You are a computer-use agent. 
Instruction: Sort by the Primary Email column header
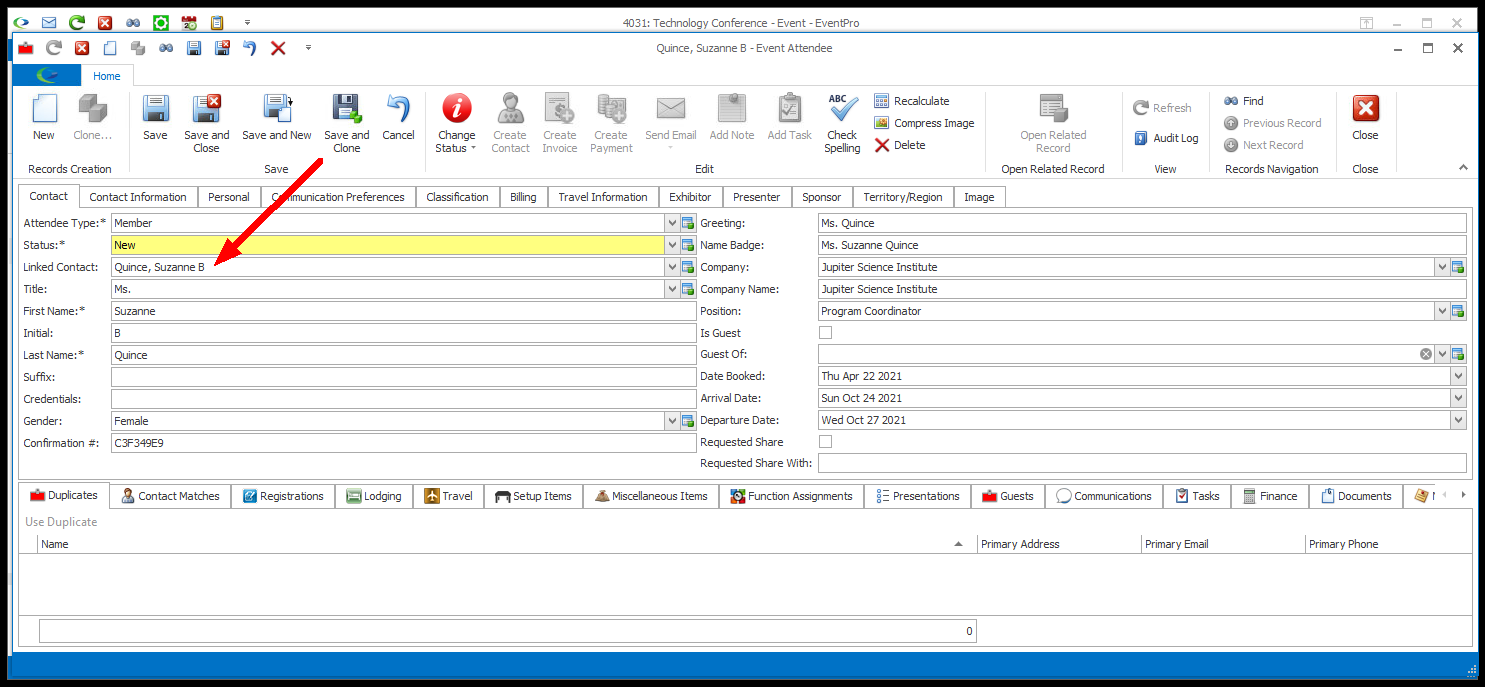click(1222, 544)
